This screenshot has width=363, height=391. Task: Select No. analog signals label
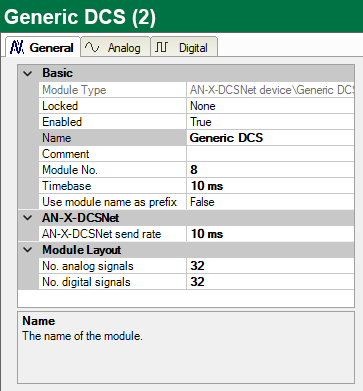(x=88, y=266)
